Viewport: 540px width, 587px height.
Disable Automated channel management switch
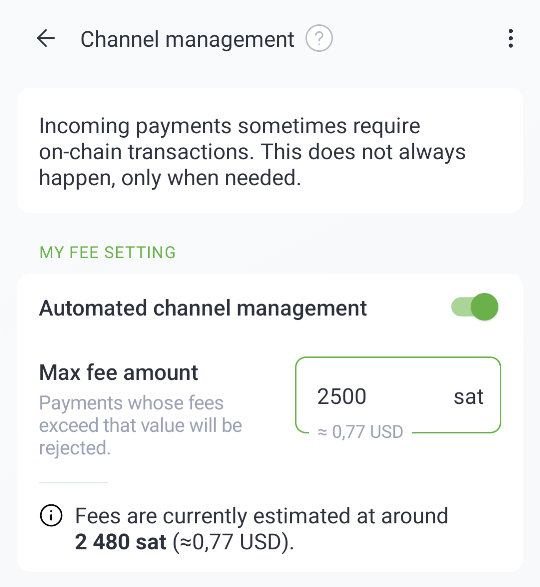pyautogui.click(x=474, y=307)
